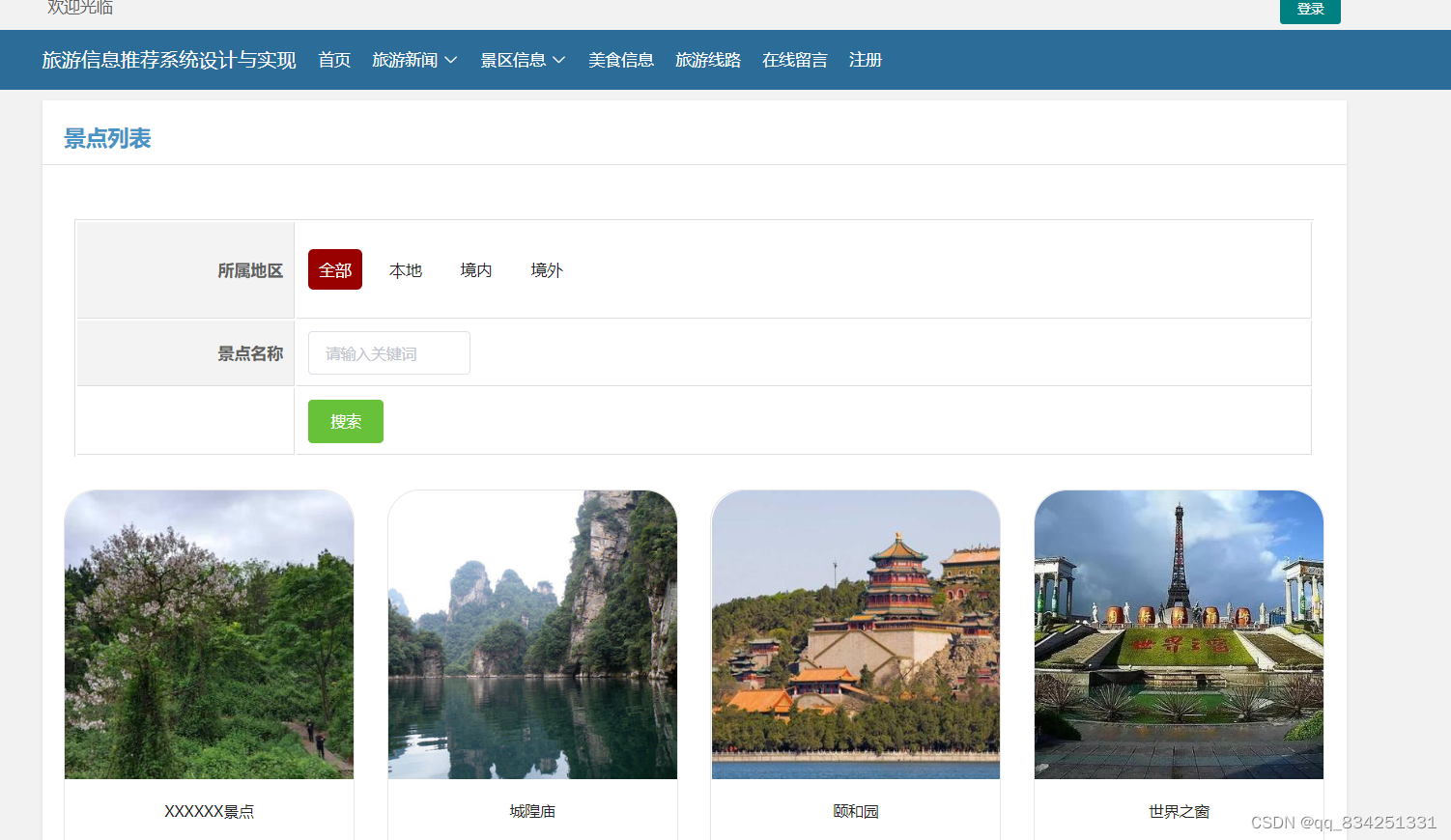Screen dimensions: 1451x840
Task: Open the 城隍庙 lake image
Action: (x=532, y=634)
